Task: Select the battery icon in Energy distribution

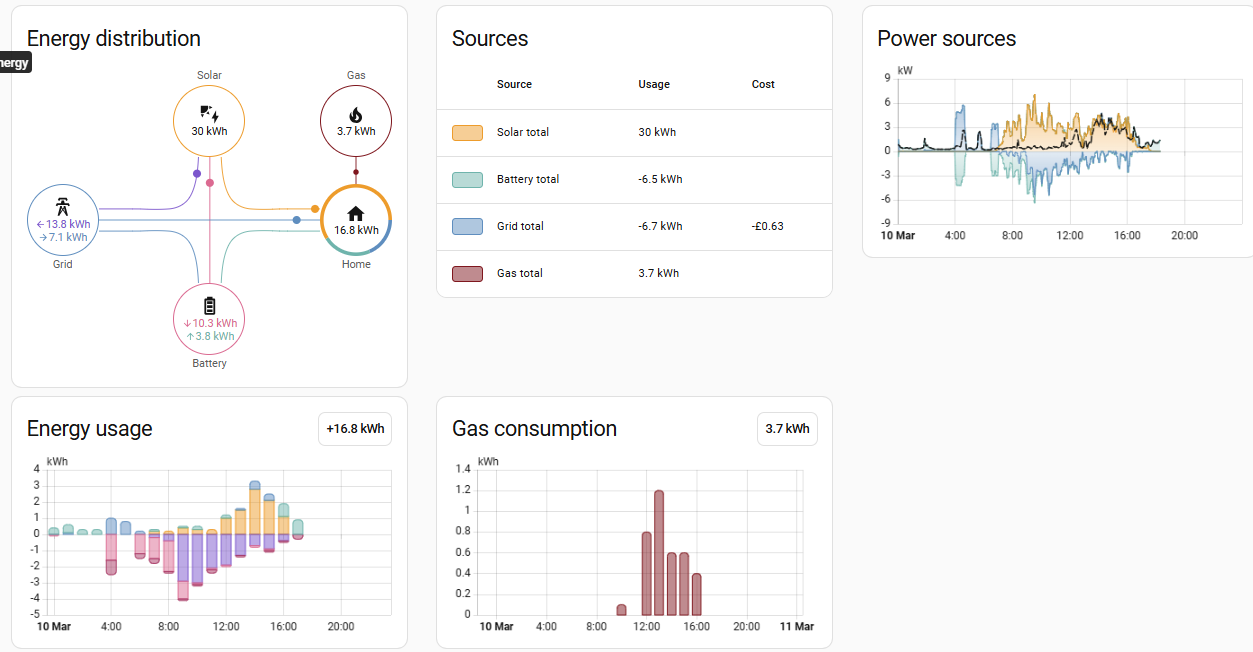Action: click(x=209, y=305)
